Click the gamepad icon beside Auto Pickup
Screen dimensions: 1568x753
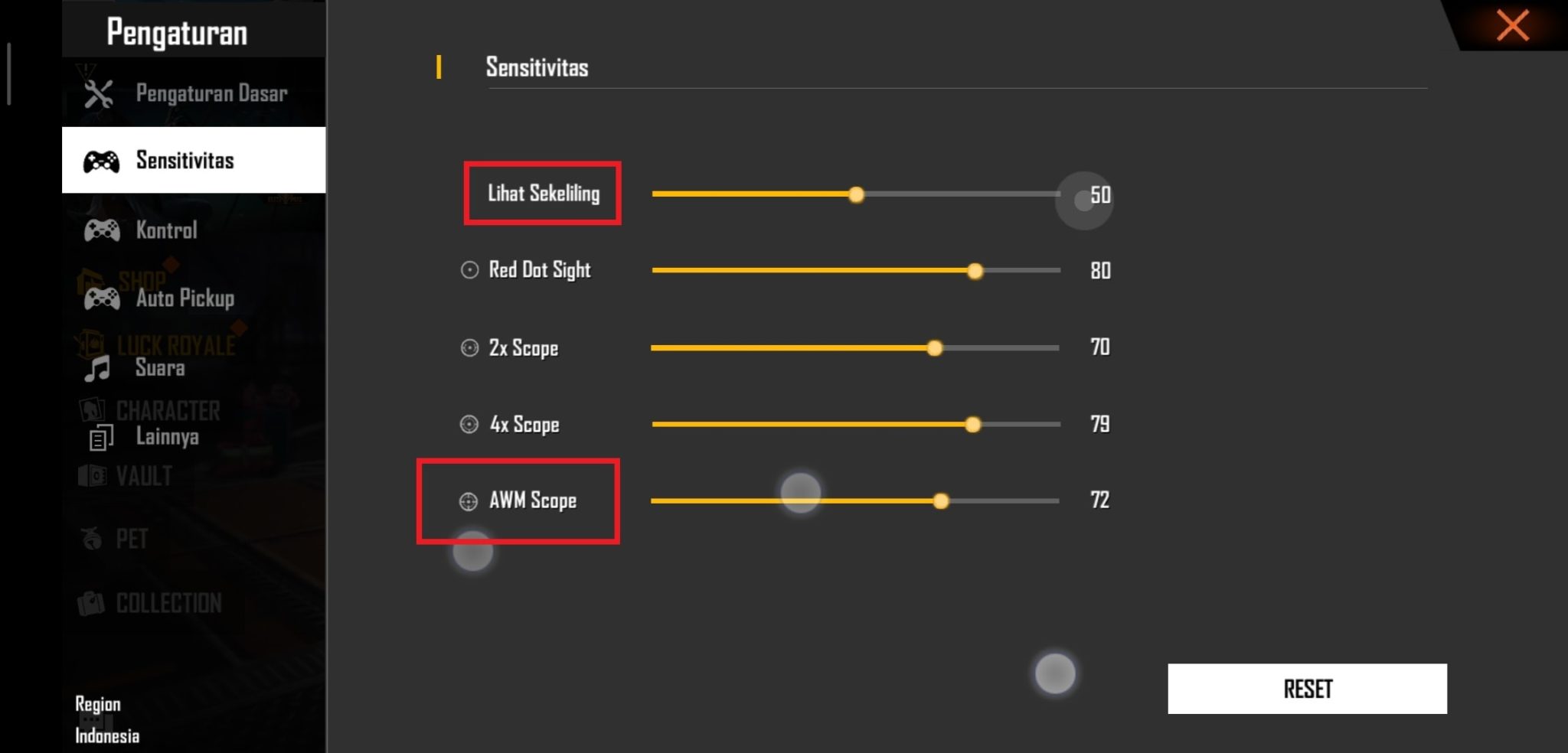[102, 298]
